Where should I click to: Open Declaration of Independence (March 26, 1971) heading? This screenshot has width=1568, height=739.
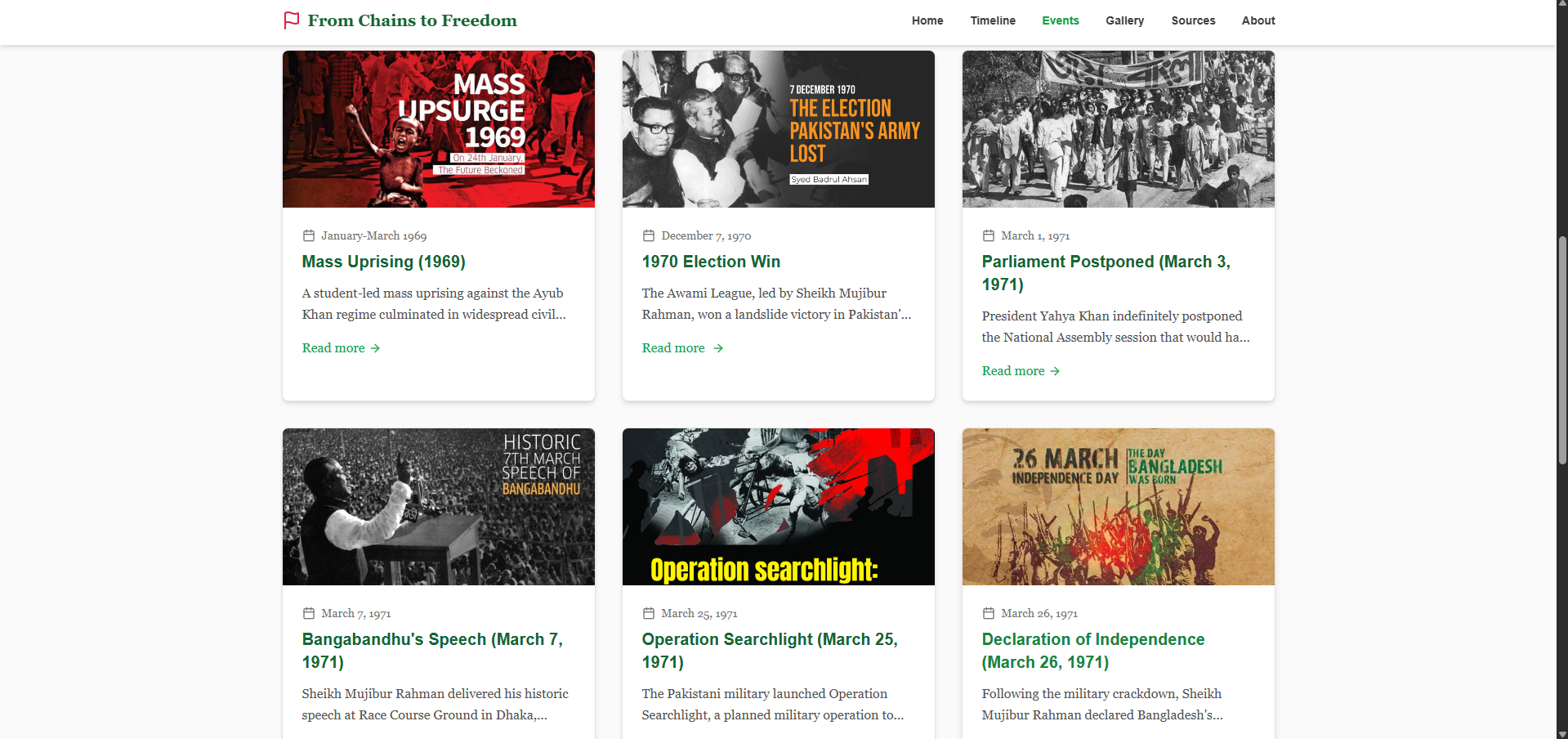tap(1093, 651)
